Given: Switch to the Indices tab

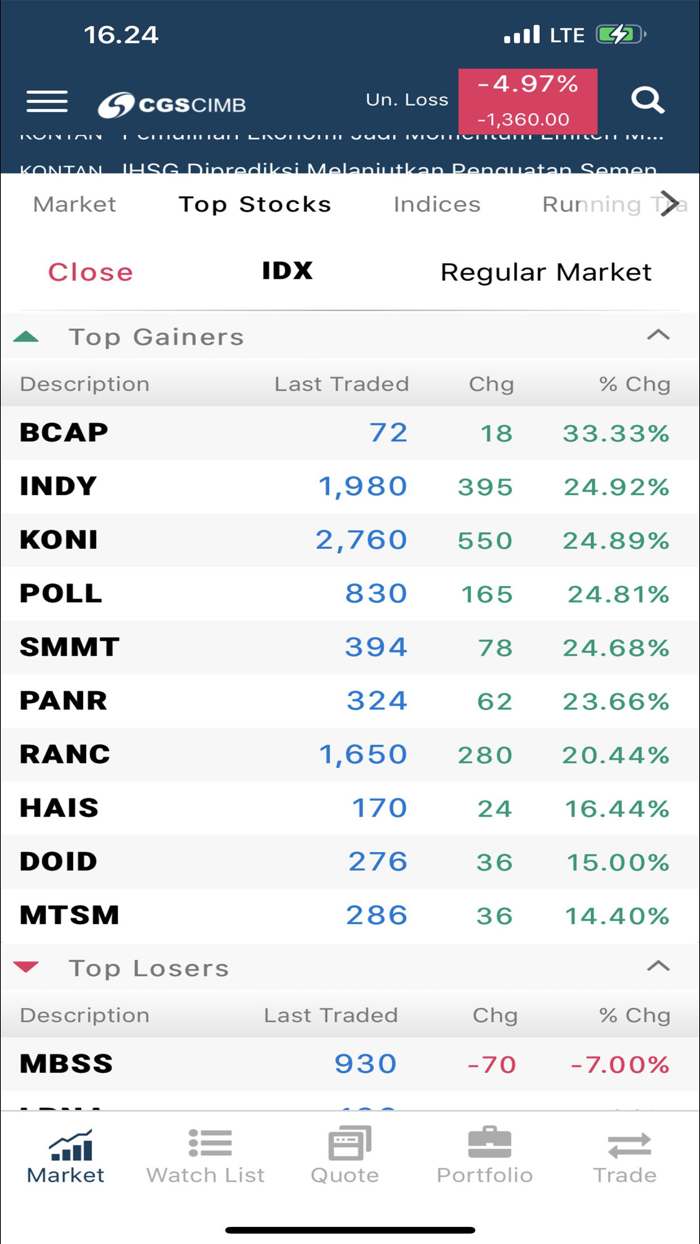Looking at the screenshot, I should 436,204.
